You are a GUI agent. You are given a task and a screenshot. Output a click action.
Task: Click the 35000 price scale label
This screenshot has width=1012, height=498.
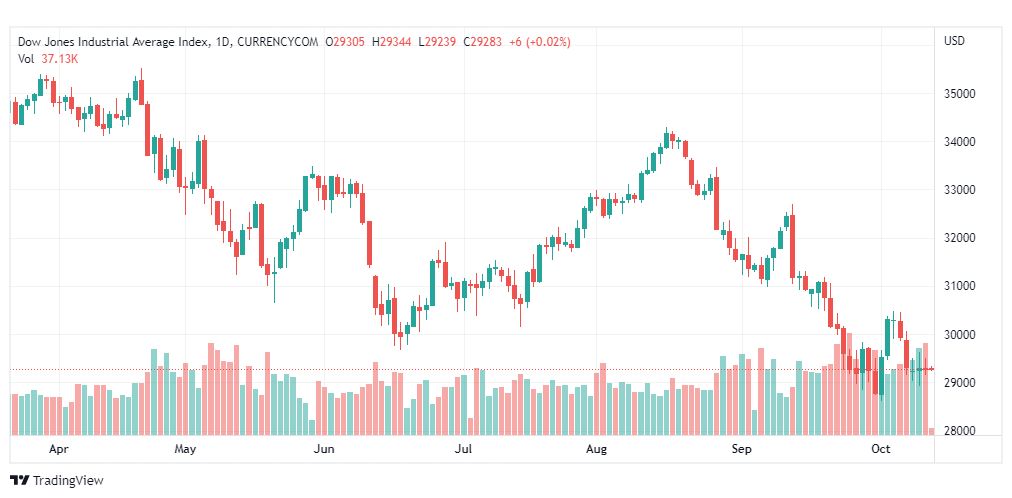tap(960, 94)
